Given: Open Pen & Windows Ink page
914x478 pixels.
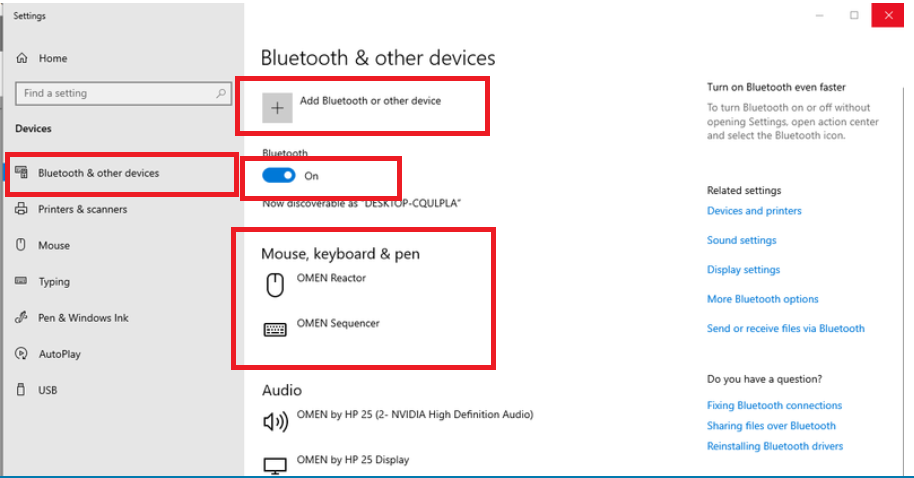Looking at the screenshot, I should point(83,318).
